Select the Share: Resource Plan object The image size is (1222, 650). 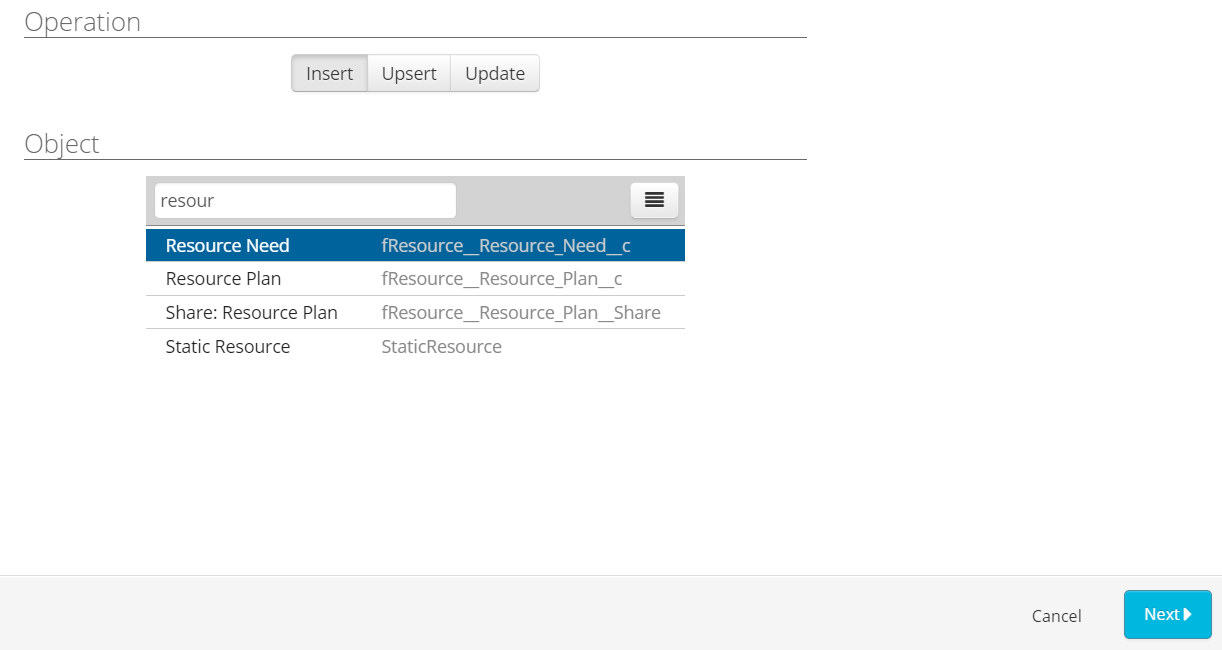click(251, 313)
